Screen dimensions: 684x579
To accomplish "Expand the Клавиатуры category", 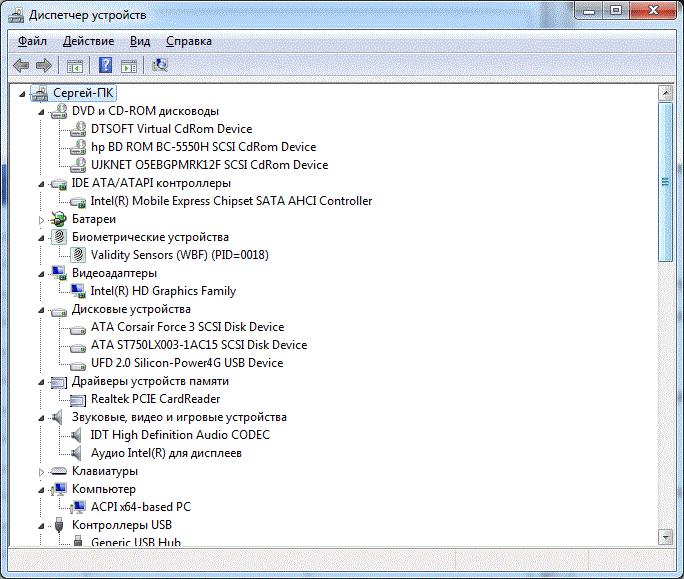I will 42,471.
